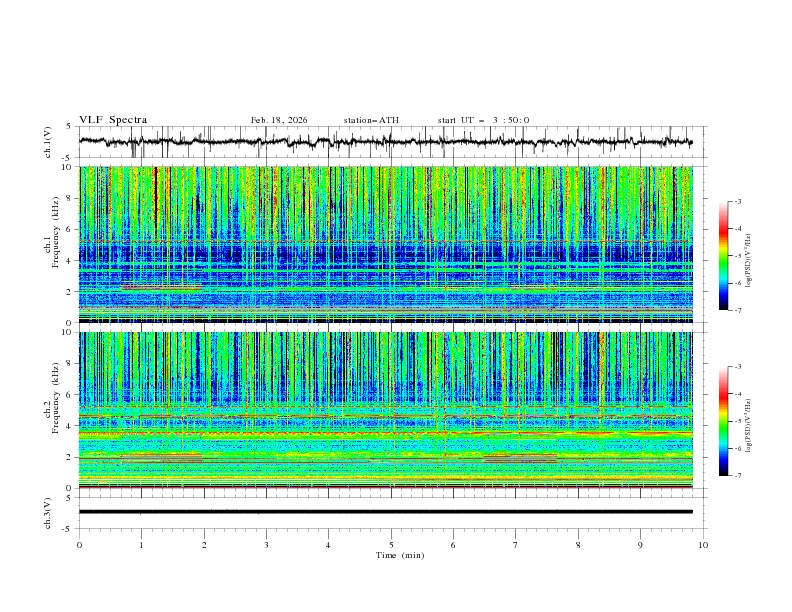This screenshot has width=792, height=612.
Task: Click the ch.1 spectrogram color scale bar
Action: click(723, 256)
